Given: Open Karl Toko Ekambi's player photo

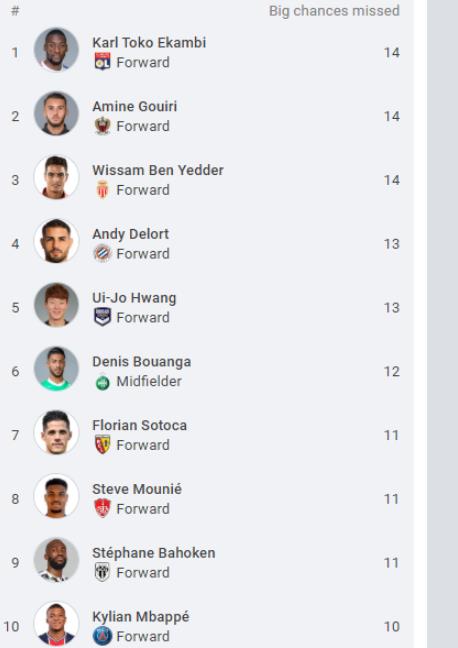Looking at the screenshot, I should click(56, 50).
